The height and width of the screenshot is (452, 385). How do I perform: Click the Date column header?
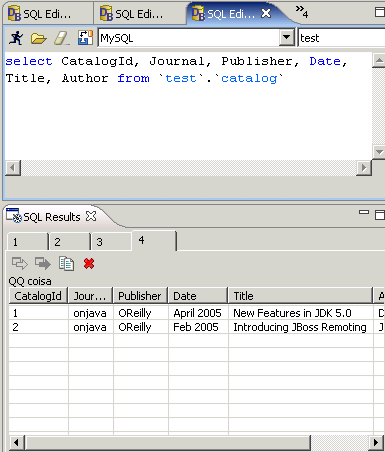pyautogui.click(x=198, y=296)
